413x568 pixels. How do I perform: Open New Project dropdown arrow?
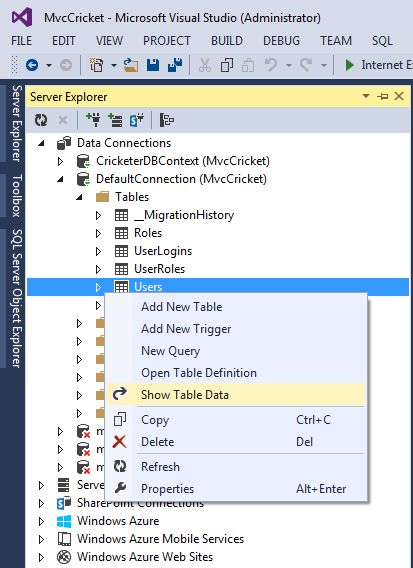click(113, 66)
